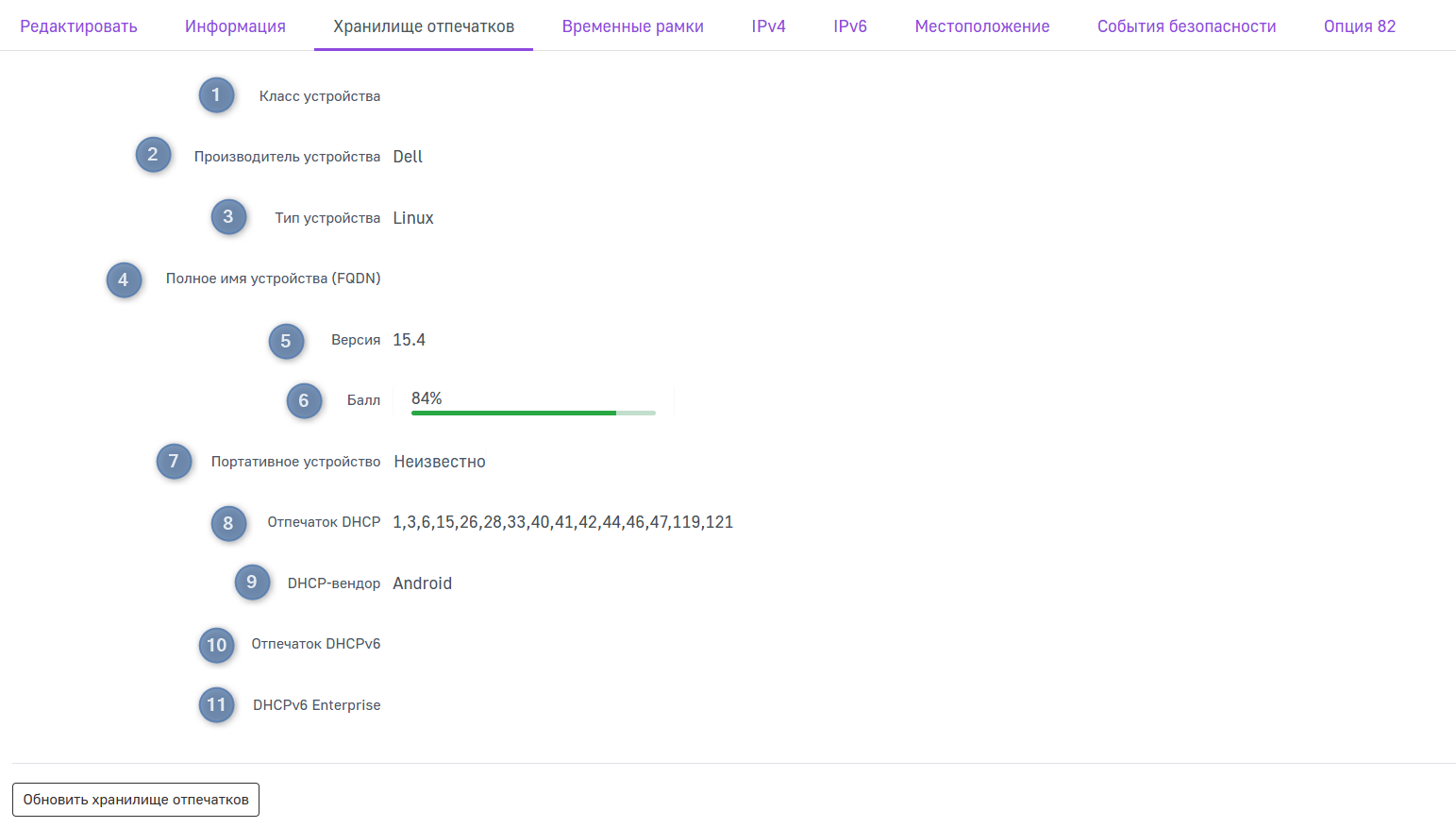This screenshot has height=828, width=1456.
Task: Click badge 1 next to Класс устройства
Action: pyautogui.click(x=216, y=95)
